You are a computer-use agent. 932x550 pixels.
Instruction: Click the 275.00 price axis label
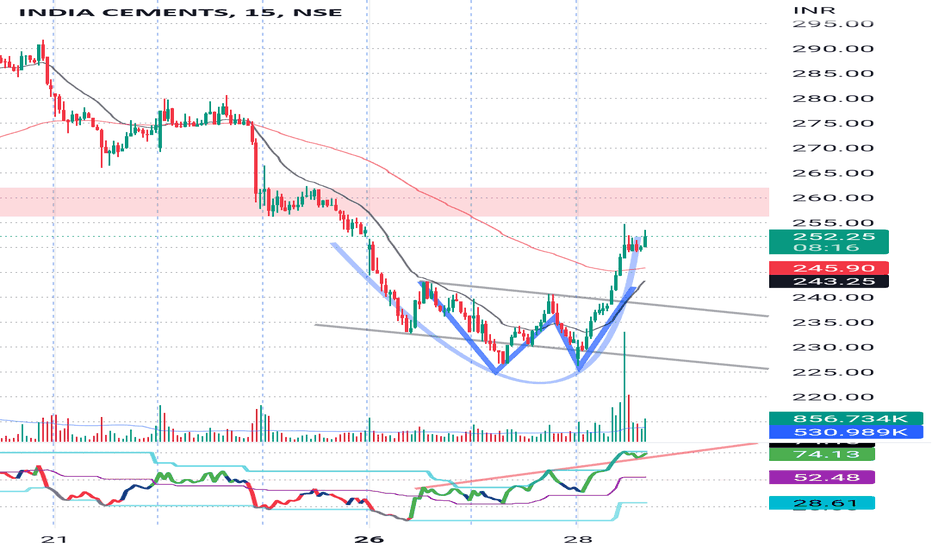pyautogui.click(x=833, y=124)
